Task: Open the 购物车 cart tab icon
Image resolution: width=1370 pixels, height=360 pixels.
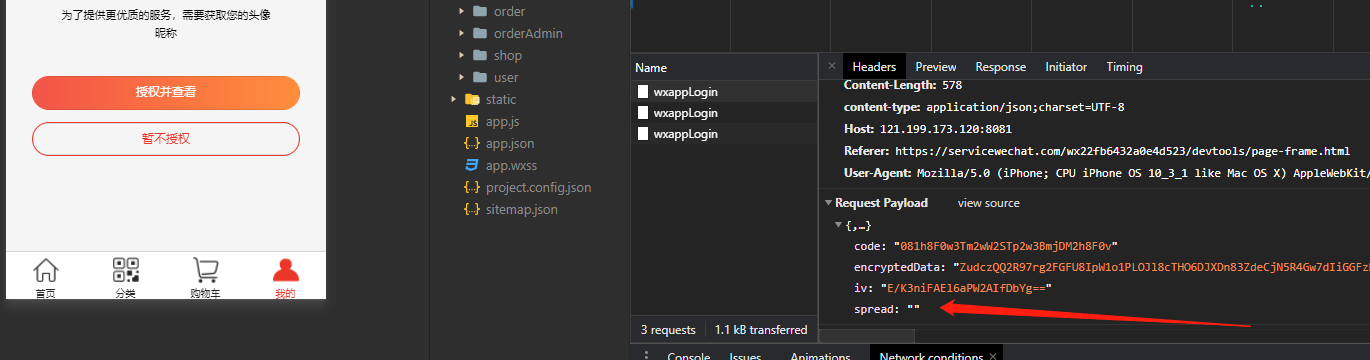Action: [206, 271]
